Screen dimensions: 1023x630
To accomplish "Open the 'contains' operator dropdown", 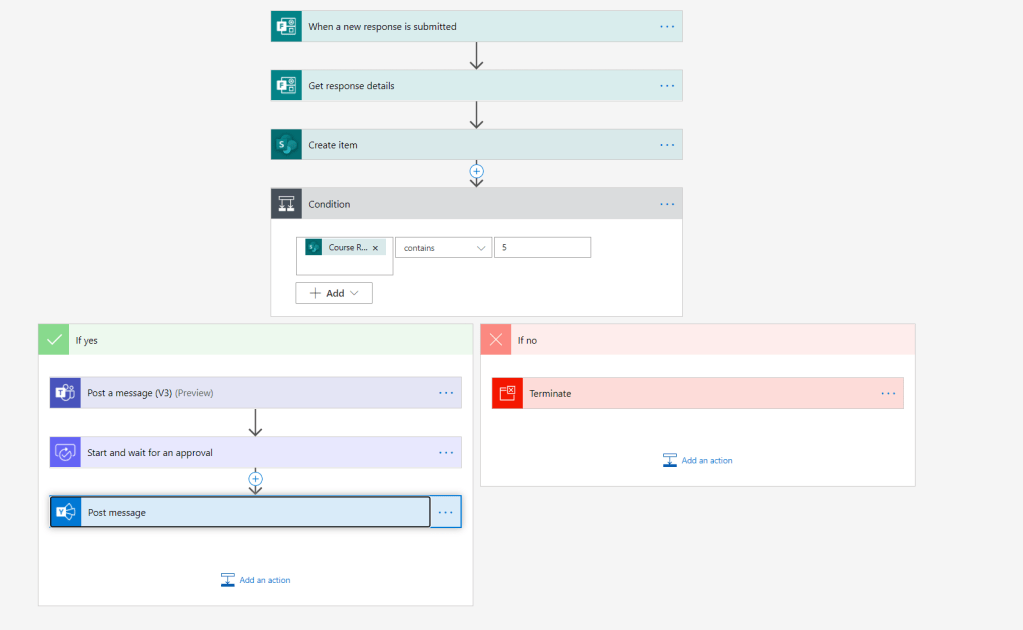I will (443, 248).
